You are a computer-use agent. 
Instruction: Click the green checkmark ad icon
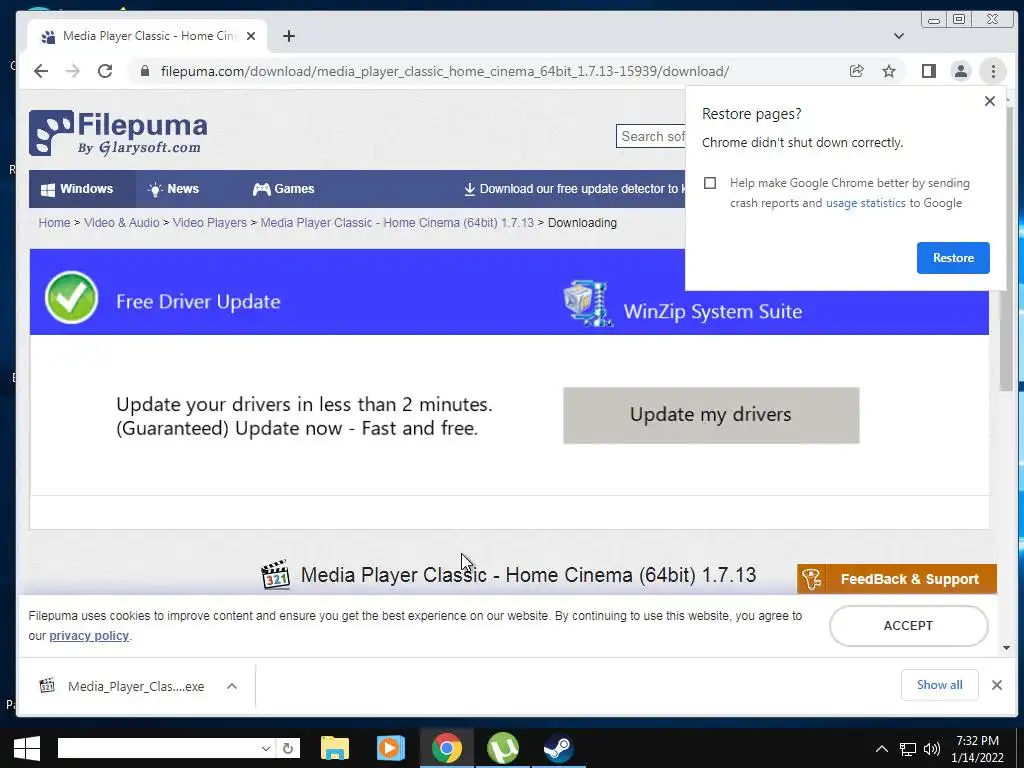point(71,297)
